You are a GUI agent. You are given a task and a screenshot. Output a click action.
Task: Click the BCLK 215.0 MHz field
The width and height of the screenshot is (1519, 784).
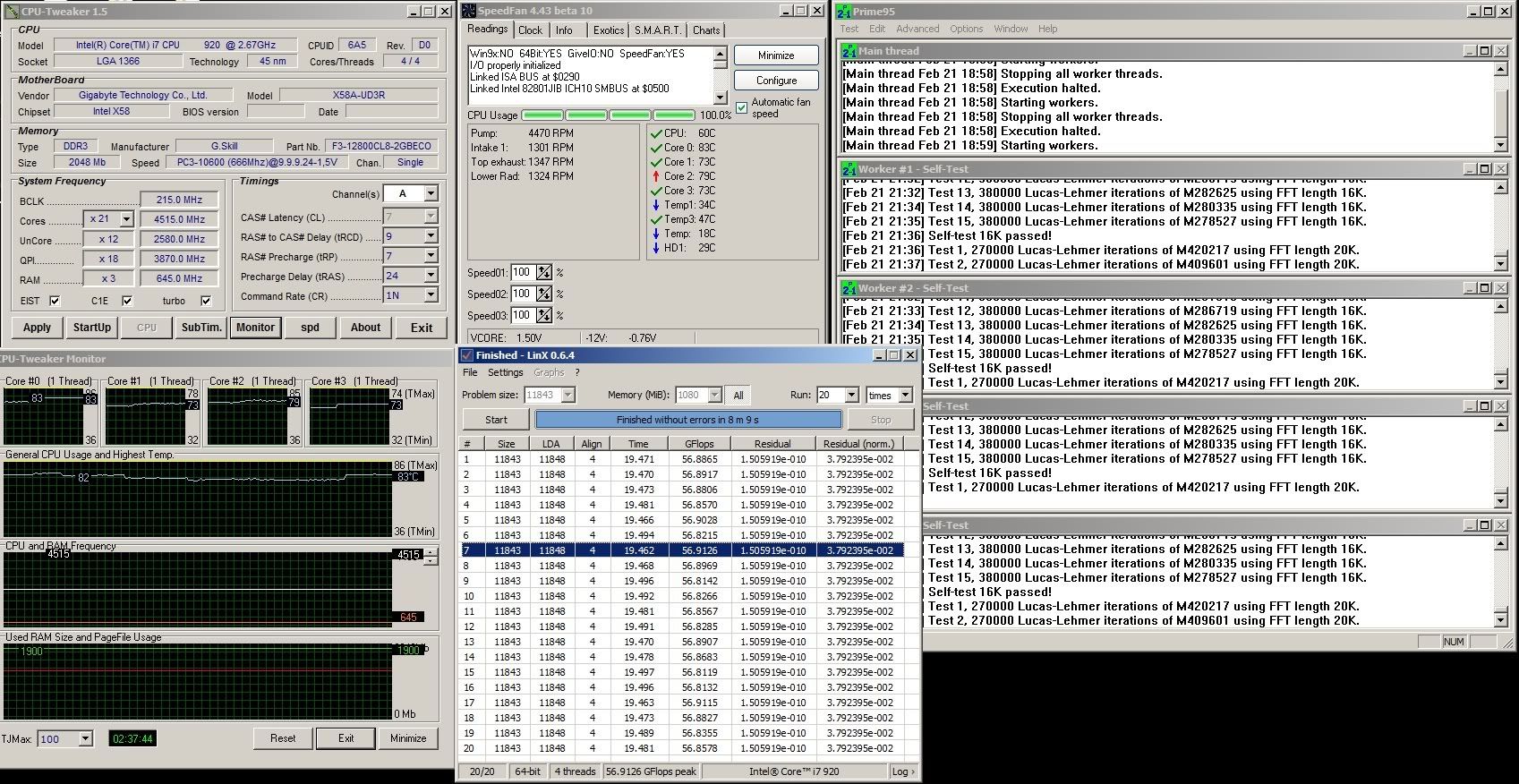tap(179, 200)
